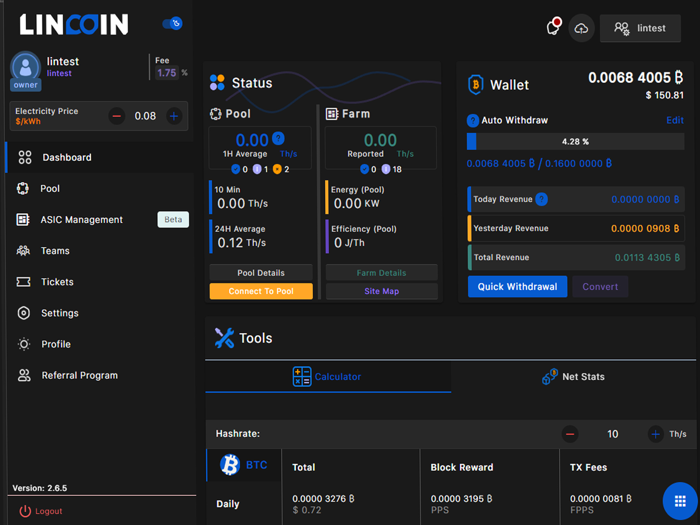
Task: Click the purple pool worker status icon showing 1
Action: coord(257,169)
